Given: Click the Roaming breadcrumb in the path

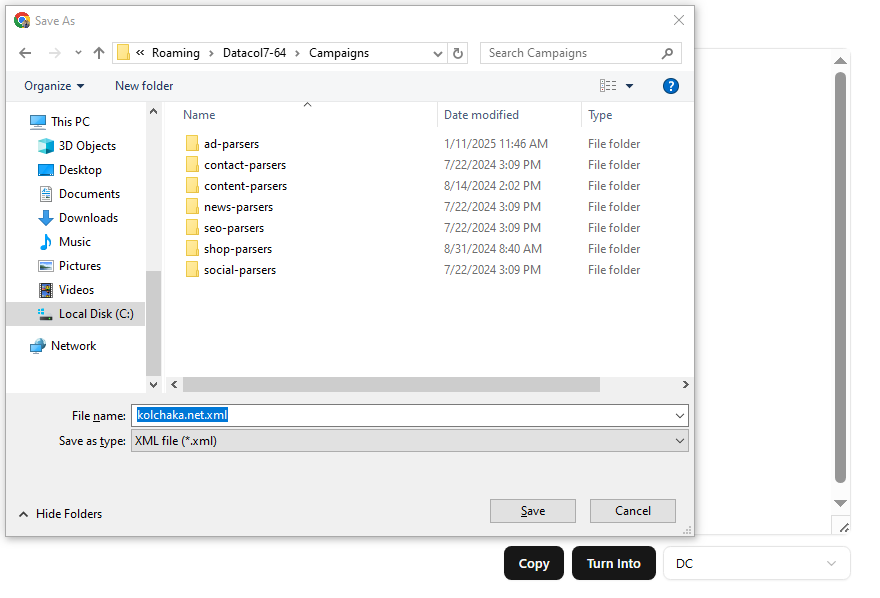Looking at the screenshot, I should point(176,53).
